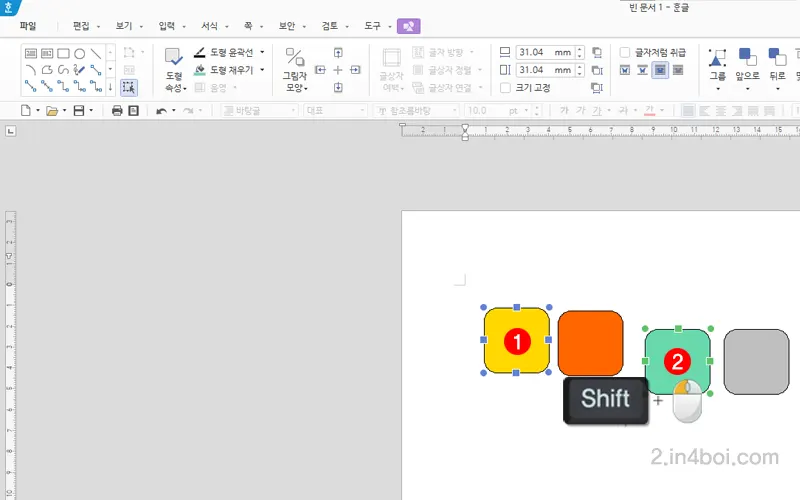Image resolution: width=800 pixels, height=500 pixels.
Task: Adjust the width field spinner arrows
Action: click(580, 52)
